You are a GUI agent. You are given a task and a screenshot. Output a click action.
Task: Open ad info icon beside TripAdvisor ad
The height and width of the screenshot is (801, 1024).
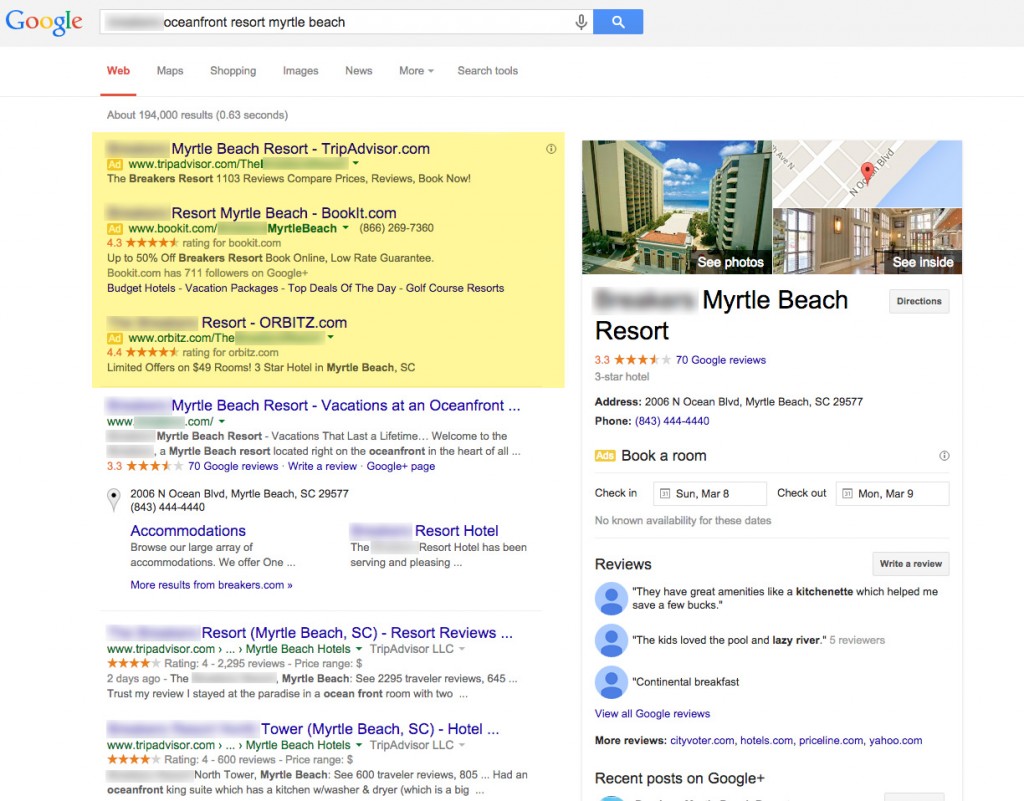(x=551, y=149)
